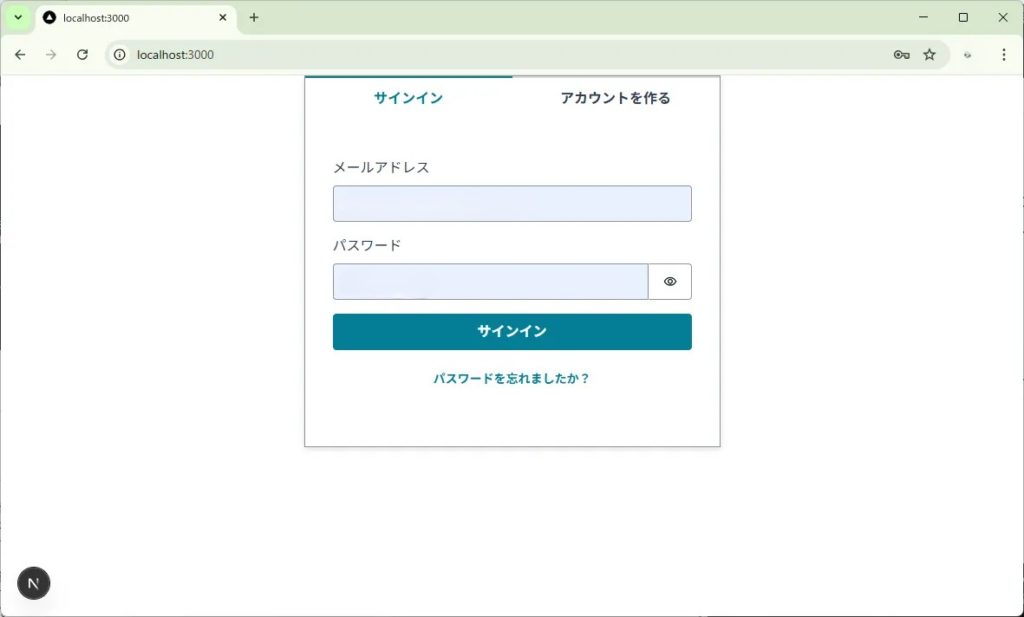This screenshot has height=617, width=1024.
Task: Click inside the パスワード input field
Action: (490, 282)
